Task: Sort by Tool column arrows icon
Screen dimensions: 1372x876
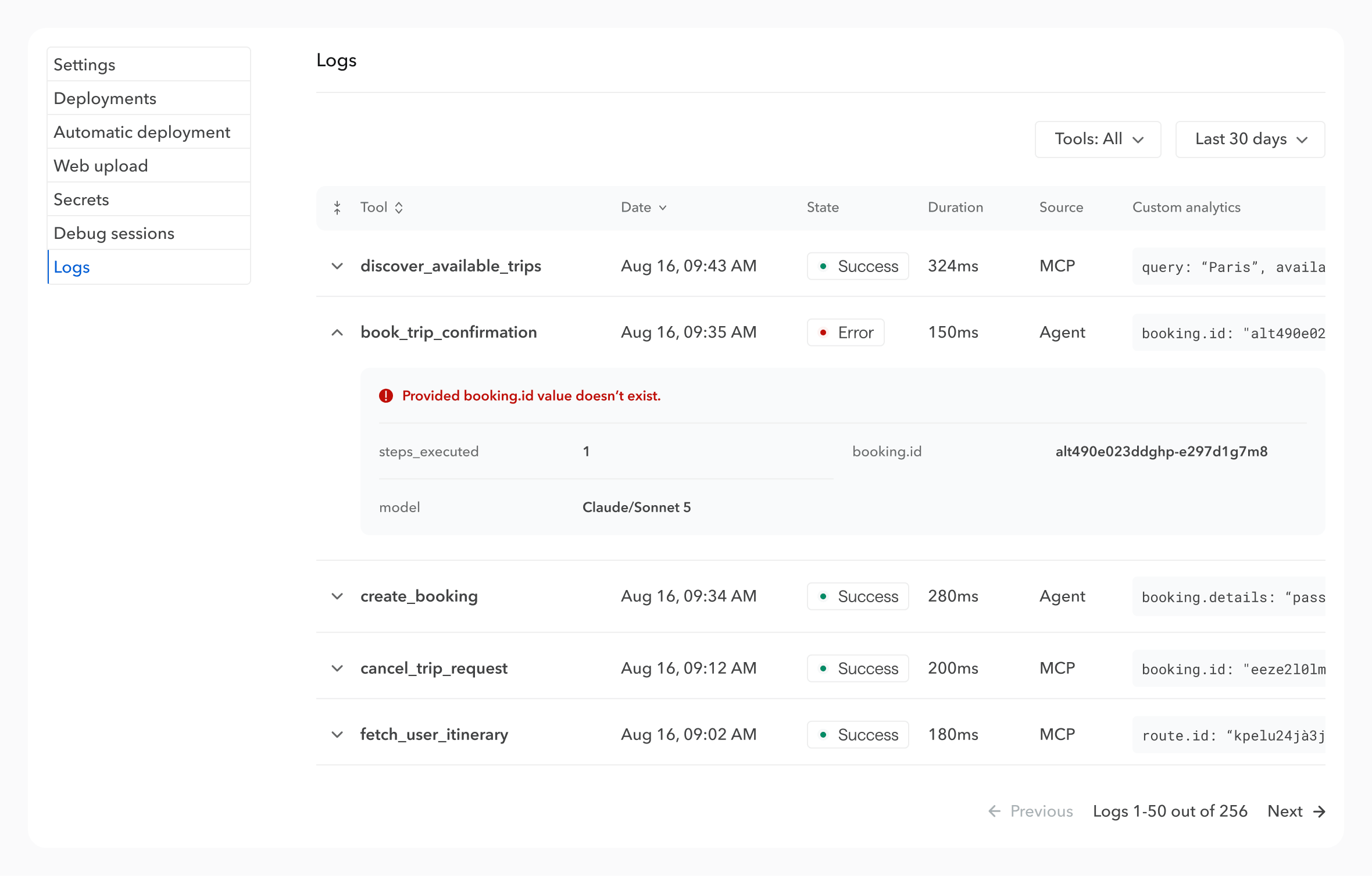Action: click(x=399, y=208)
